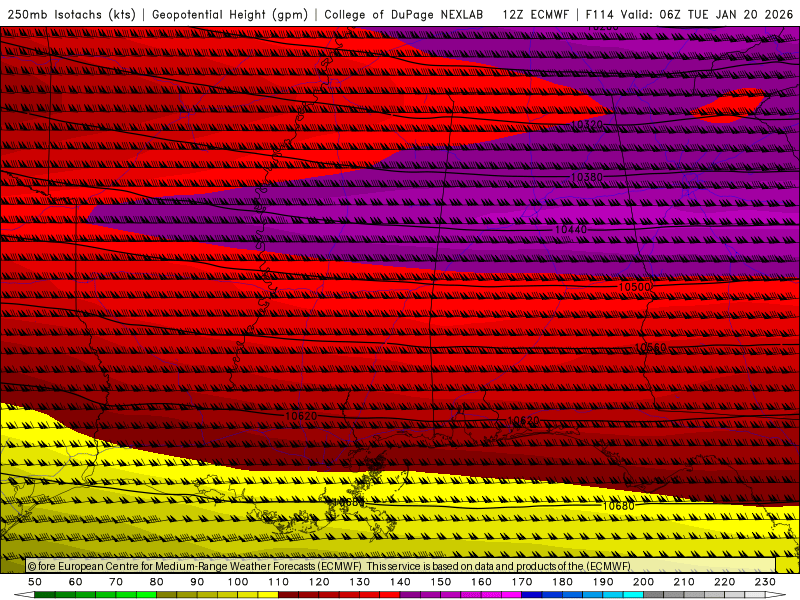Click the dark green swatch right of 50

tap(45, 595)
